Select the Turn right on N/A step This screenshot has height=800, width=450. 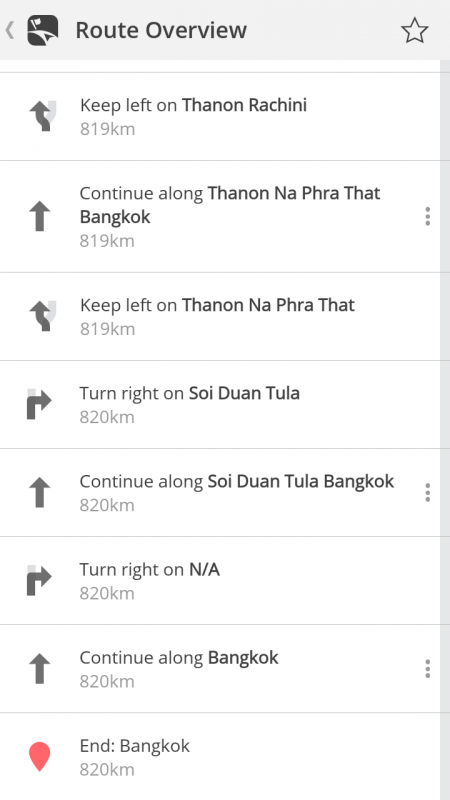220,581
